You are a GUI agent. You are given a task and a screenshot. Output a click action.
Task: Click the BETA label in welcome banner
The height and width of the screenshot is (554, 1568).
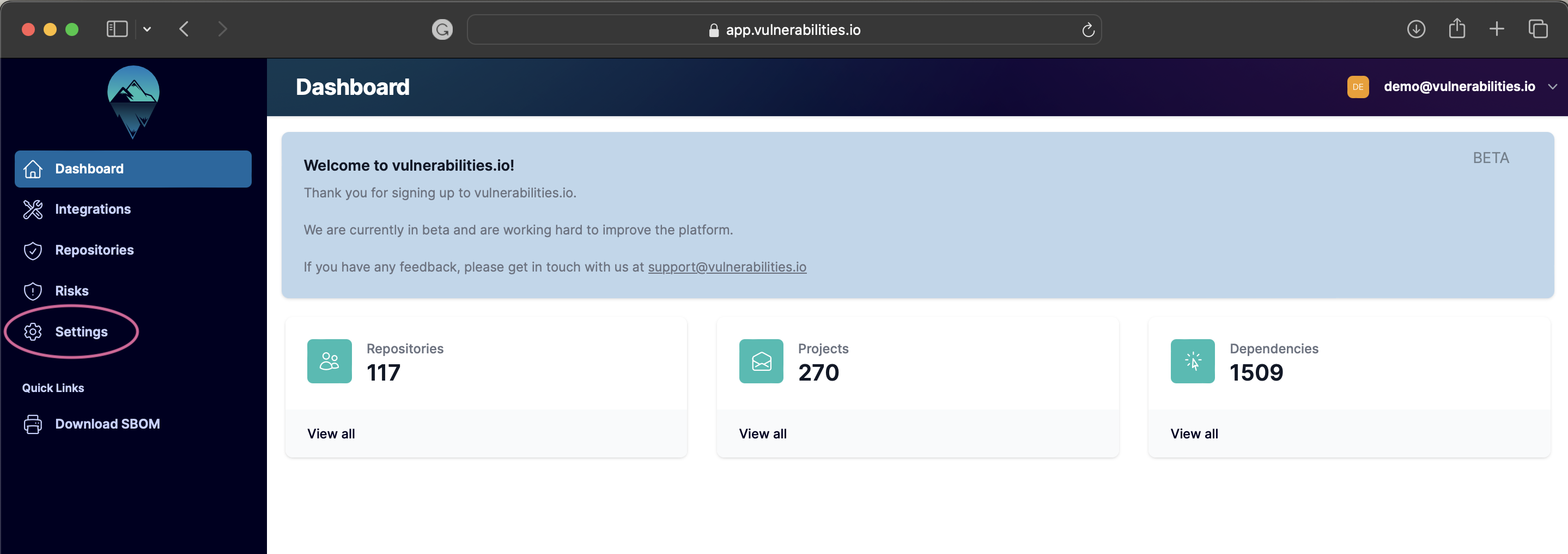click(1491, 158)
